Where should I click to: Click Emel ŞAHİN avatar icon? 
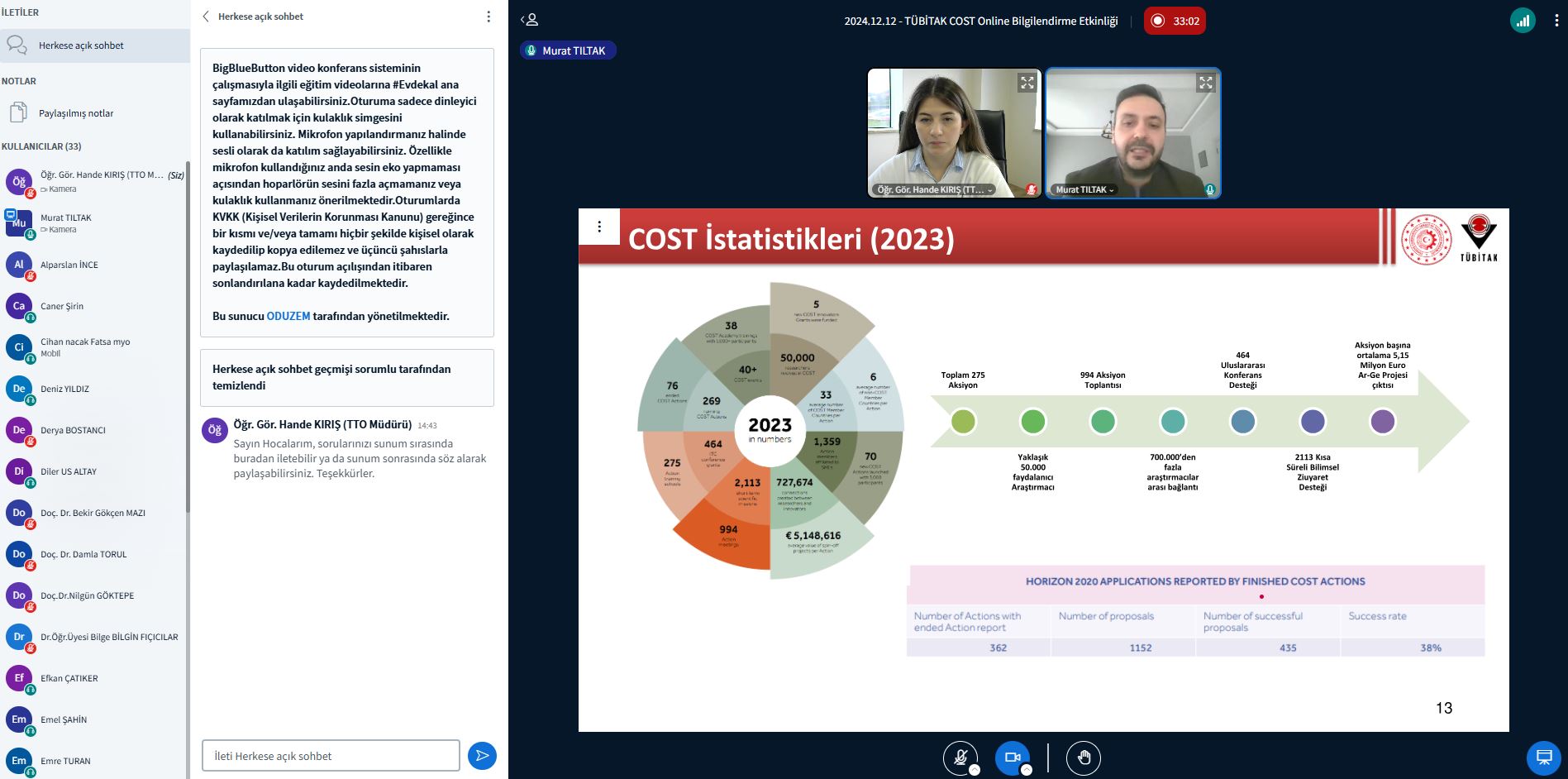[x=19, y=719]
